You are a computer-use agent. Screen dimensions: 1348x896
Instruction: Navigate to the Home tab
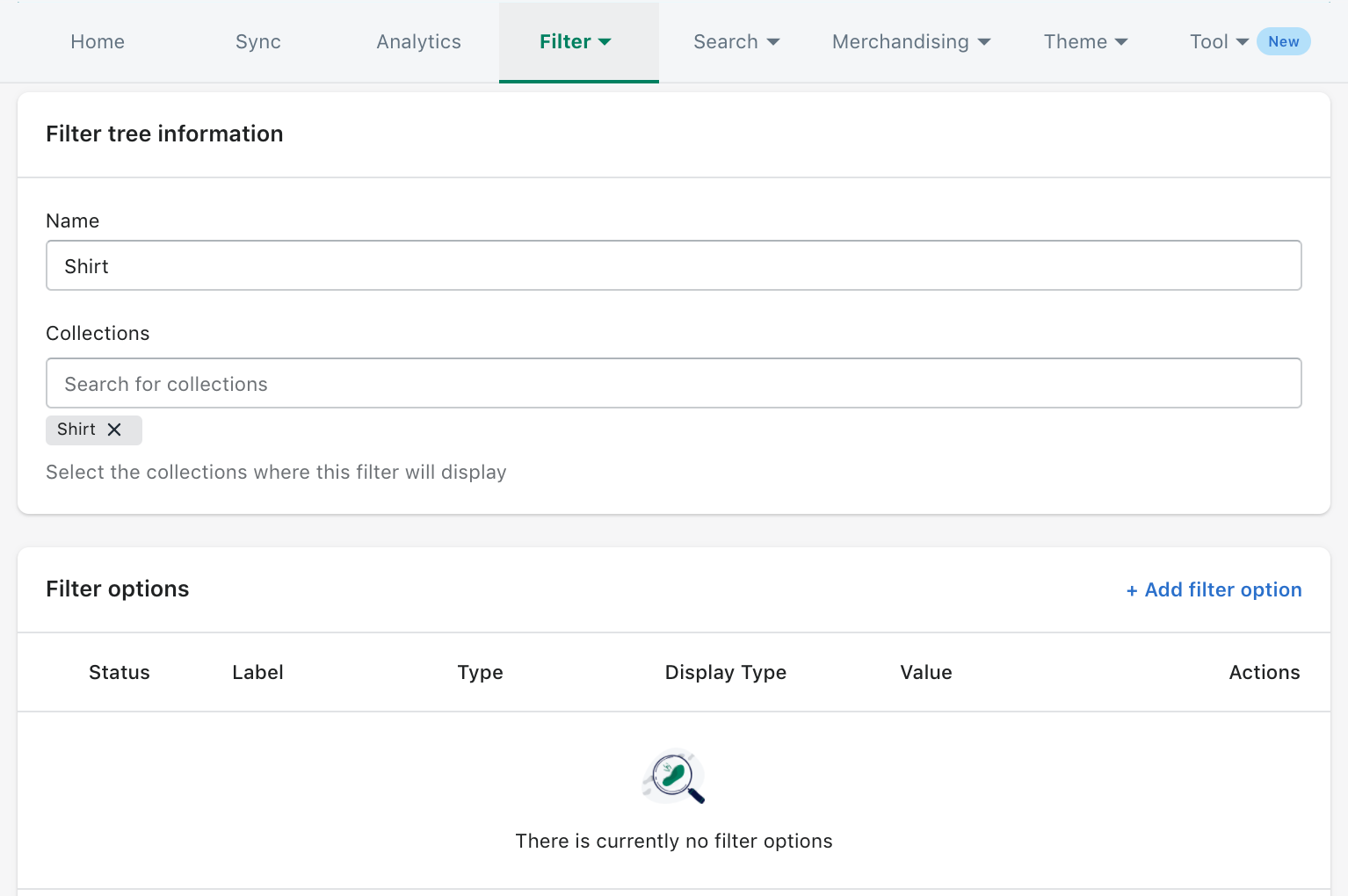pos(97,41)
